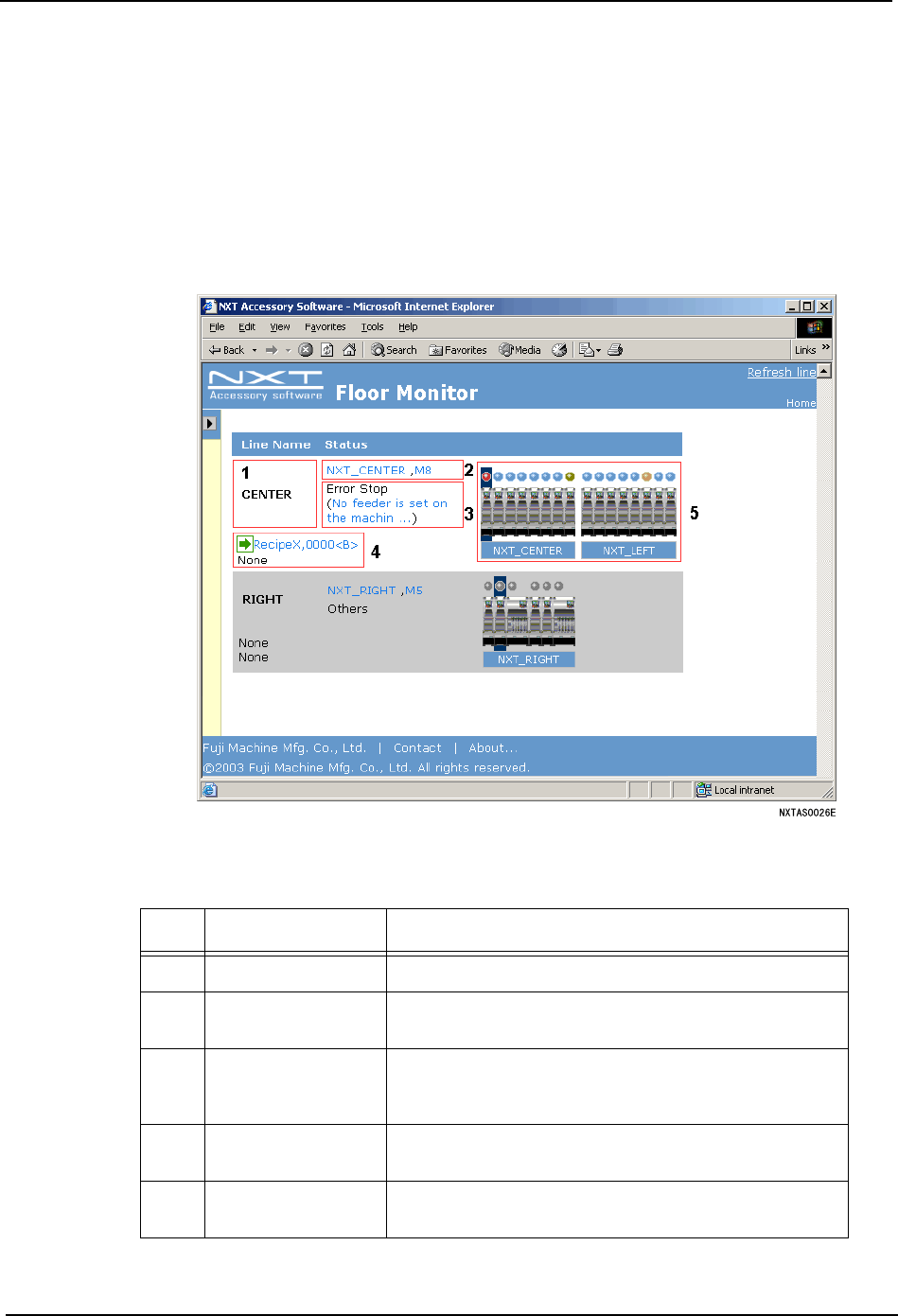Viewport: 898px width, 1316px height.
Task: Print the page with the Print icon
Action: click(x=615, y=350)
